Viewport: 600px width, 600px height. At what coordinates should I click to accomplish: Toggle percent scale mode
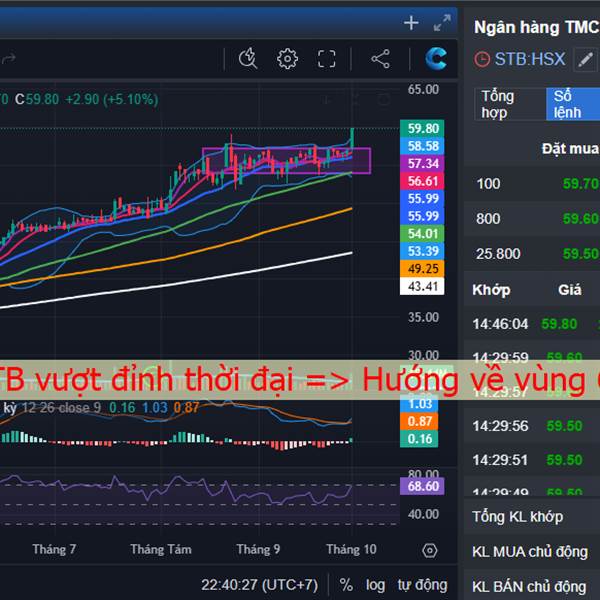point(346,585)
